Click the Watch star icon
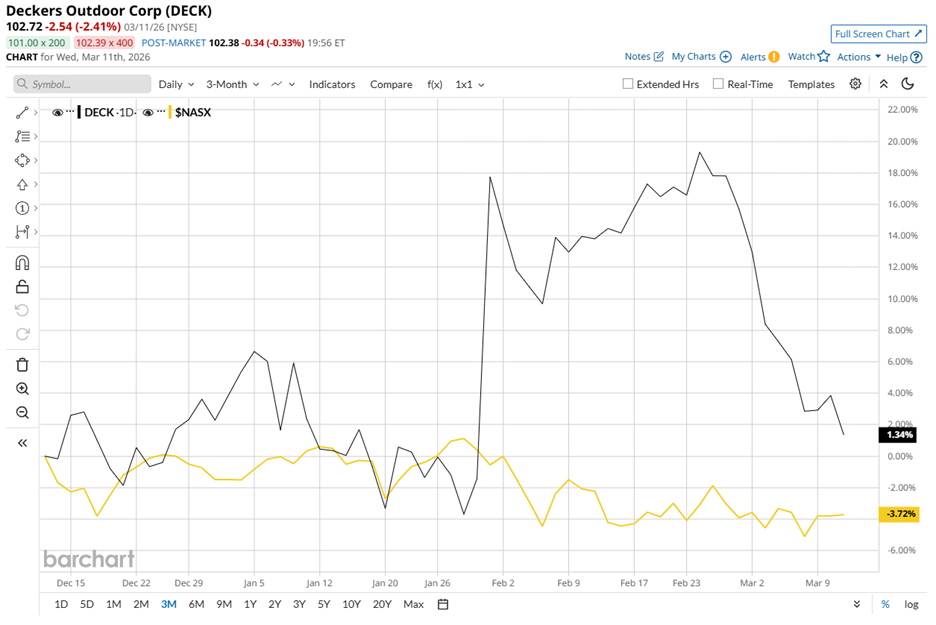 [824, 56]
